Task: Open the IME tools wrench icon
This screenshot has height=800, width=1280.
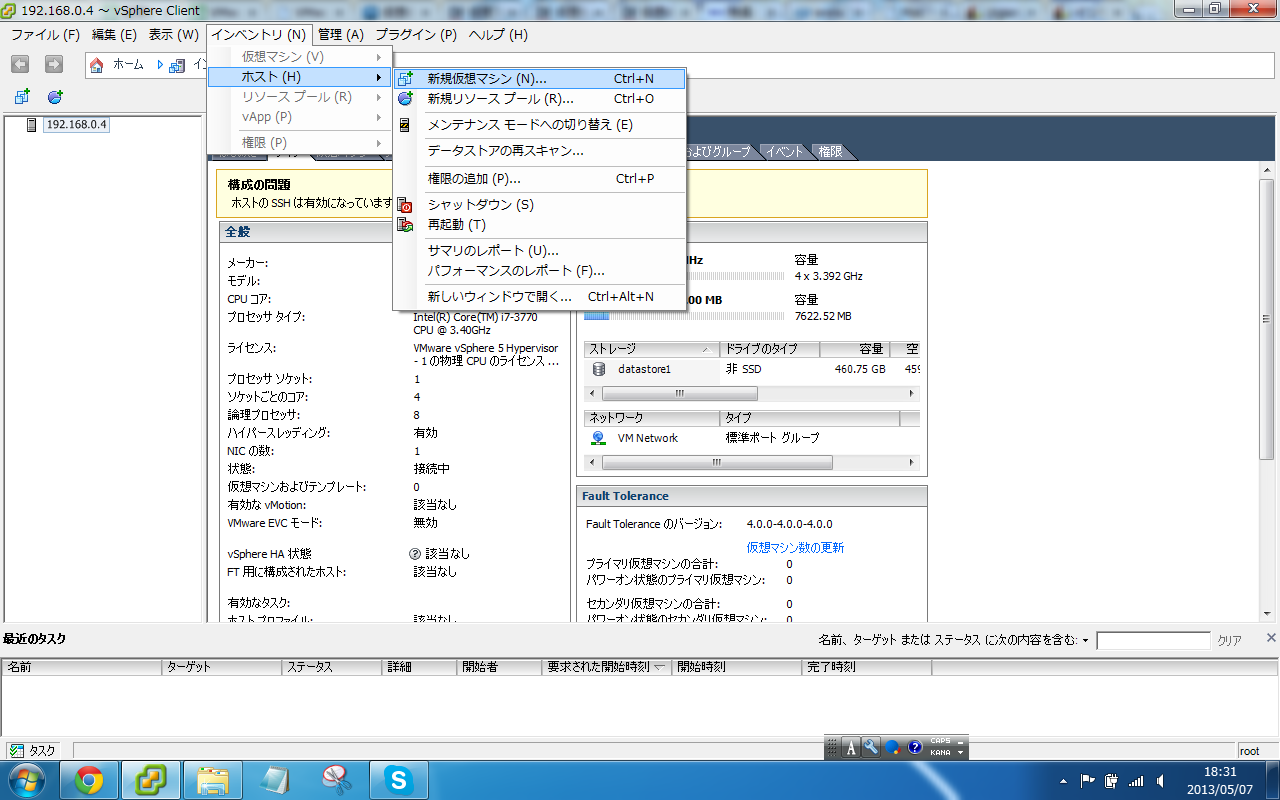Action: 870,747
